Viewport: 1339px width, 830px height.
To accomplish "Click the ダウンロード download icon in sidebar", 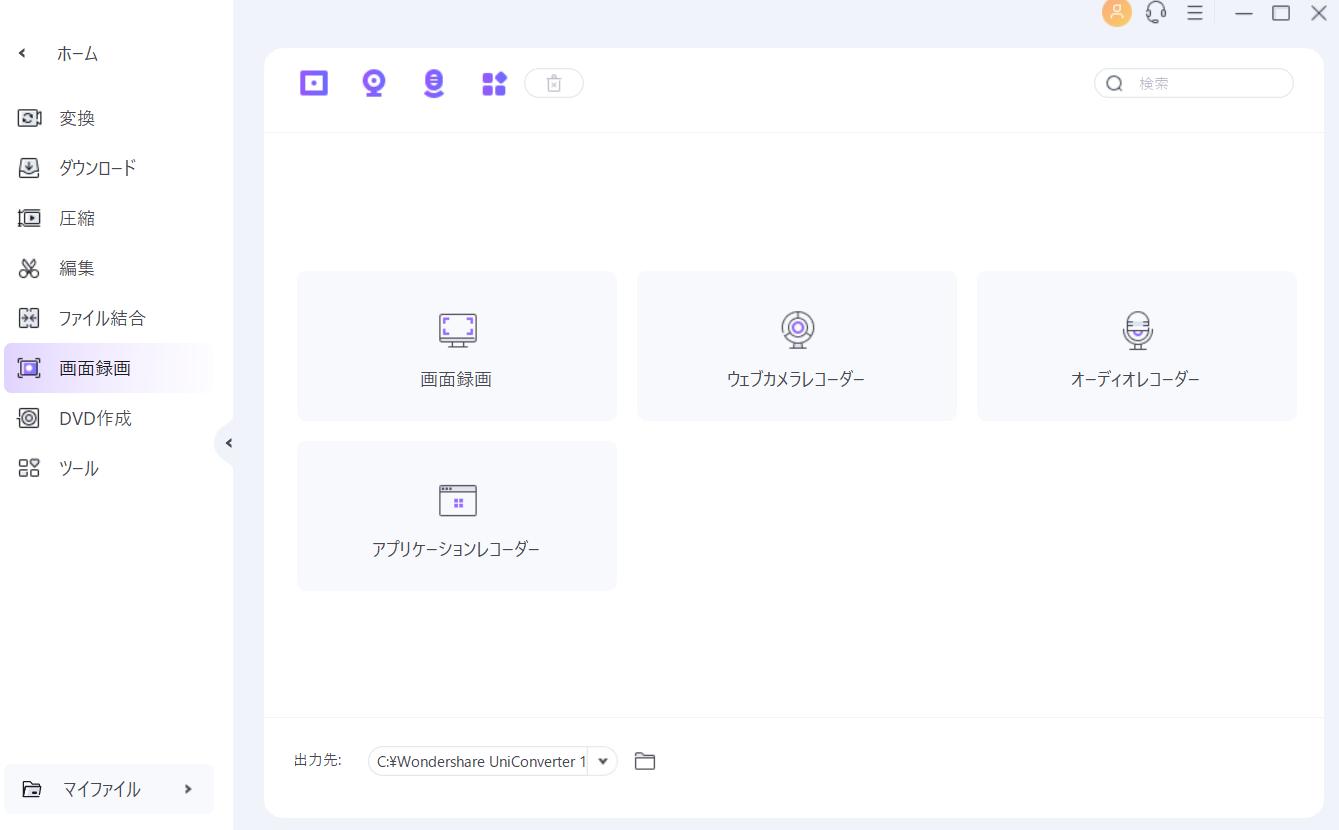I will point(29,168).
